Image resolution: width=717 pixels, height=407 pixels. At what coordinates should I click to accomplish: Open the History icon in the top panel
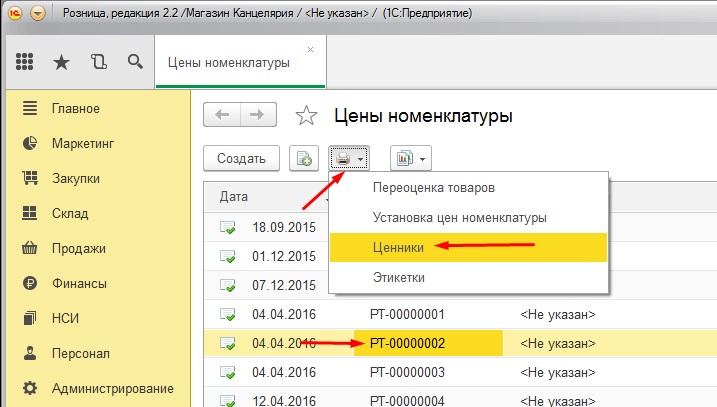click(x=99, y=62)
